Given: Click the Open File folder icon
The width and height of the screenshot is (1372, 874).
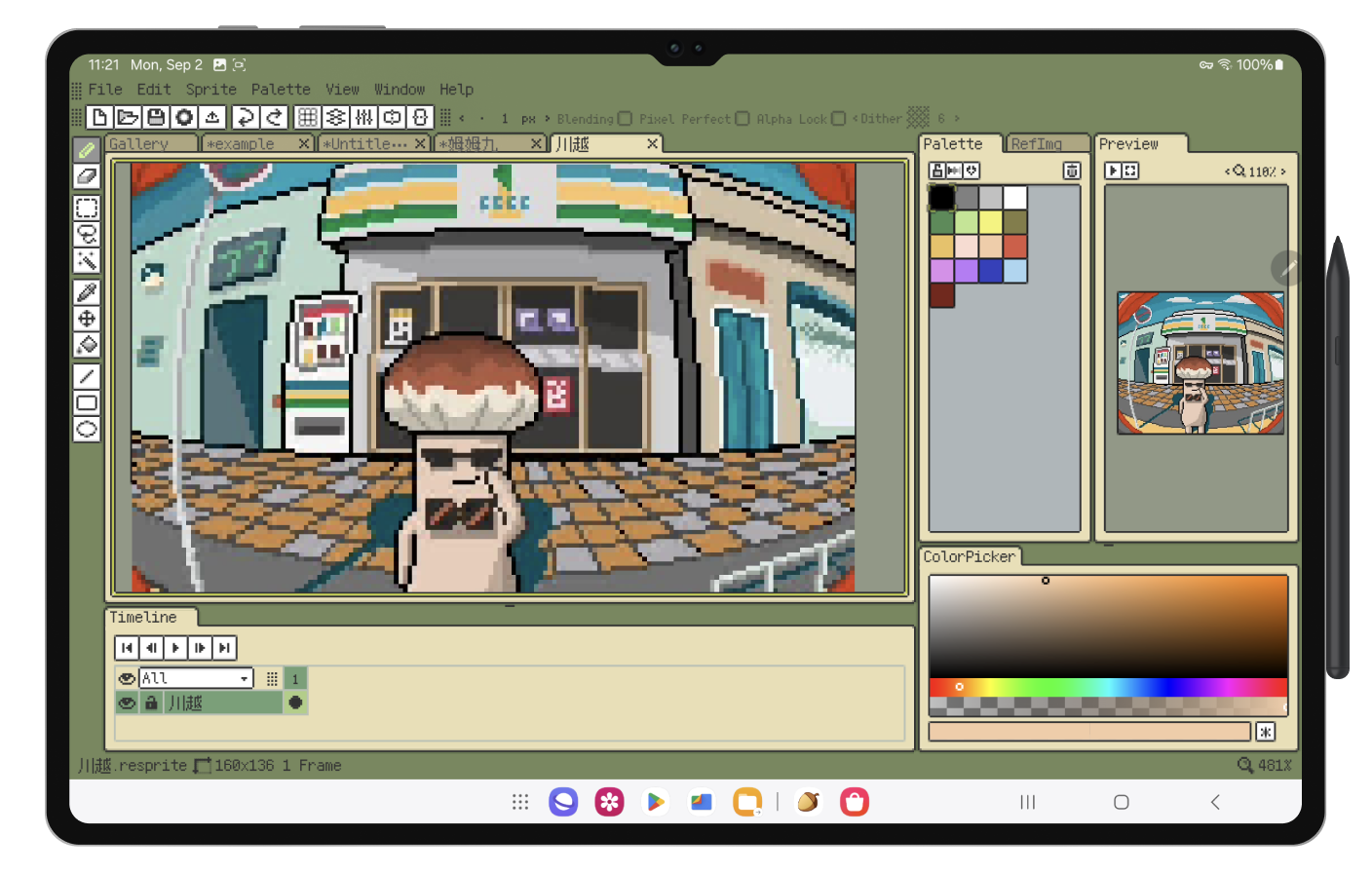Looking at the screenshot, I should (x=128, y=117).
